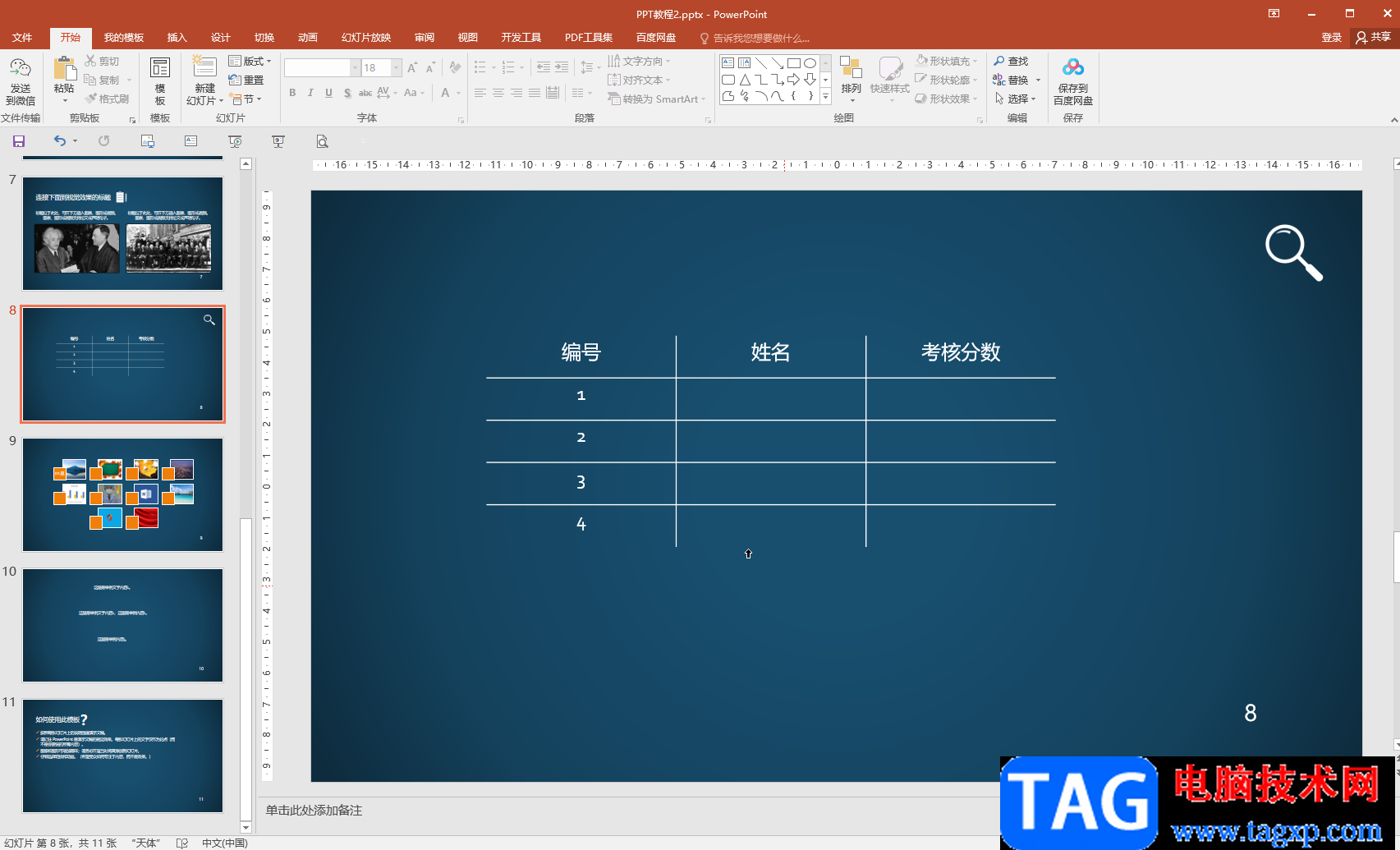
Task: Click the Undo arrow icon
Action: [59, 141]
